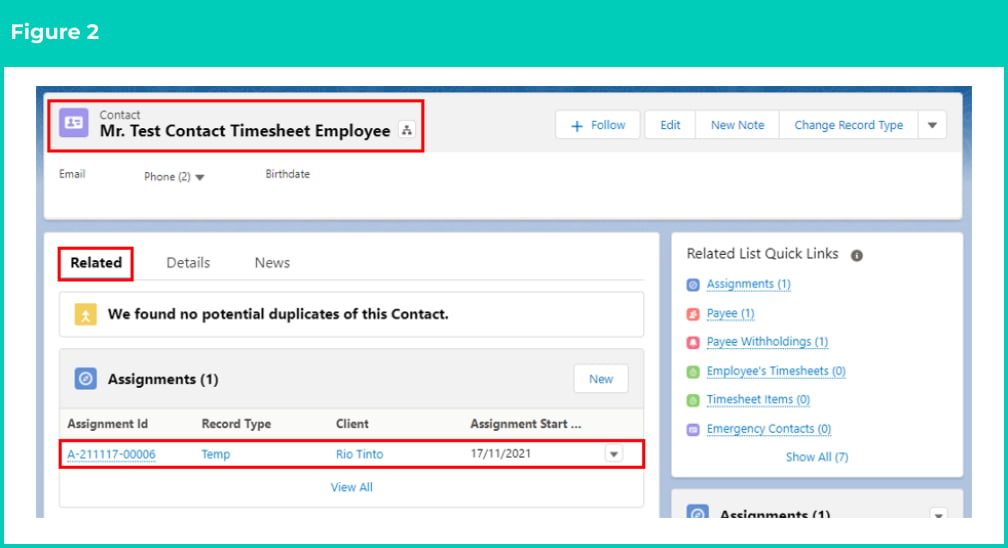Open Payee Withholdings (1) quick link
Screen dimensions: 1008x548
click(767, 342)
